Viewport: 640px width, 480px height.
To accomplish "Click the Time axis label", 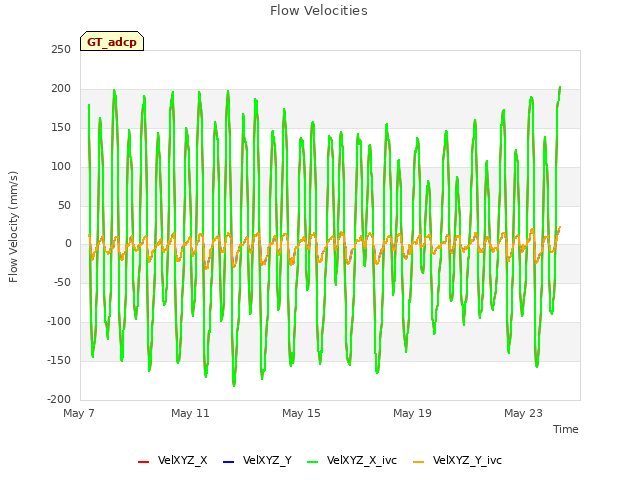I will pyautogui.click(x=566, y=429).
